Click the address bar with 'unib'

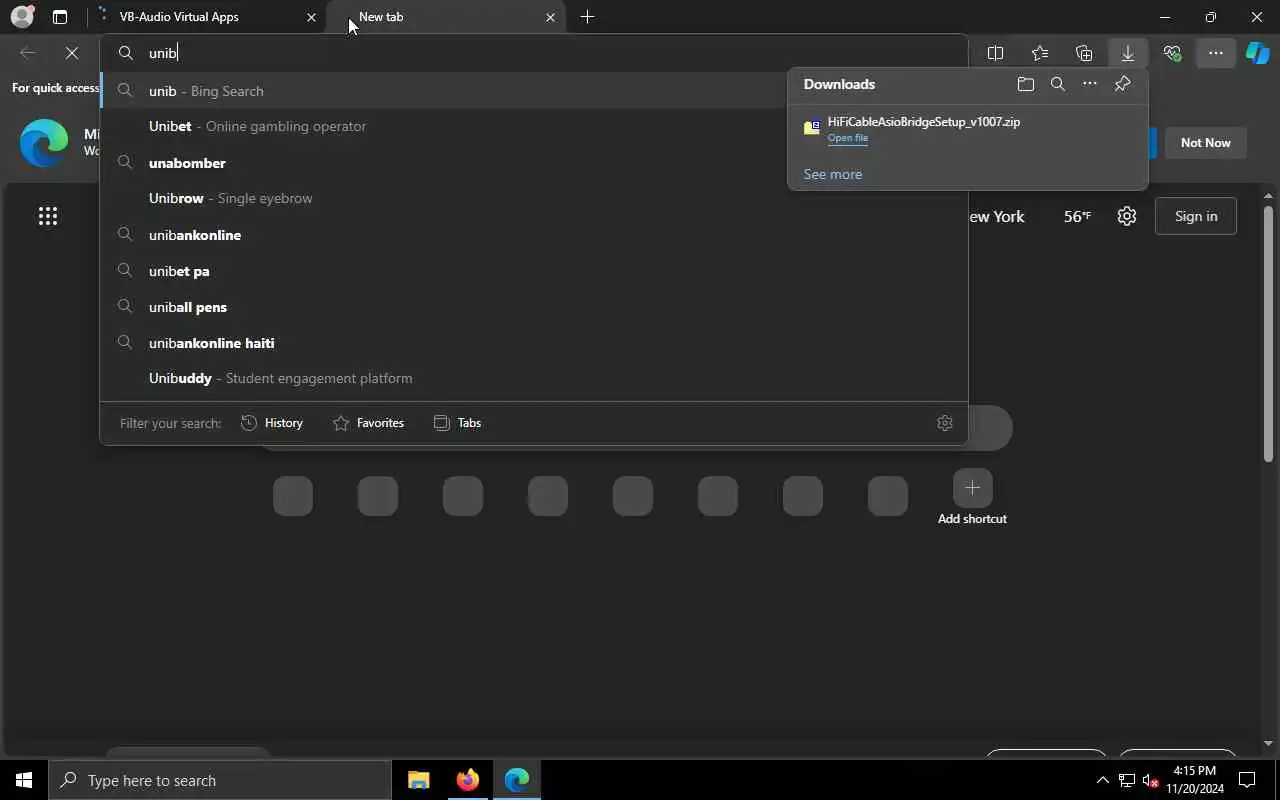tap(534, 53)
